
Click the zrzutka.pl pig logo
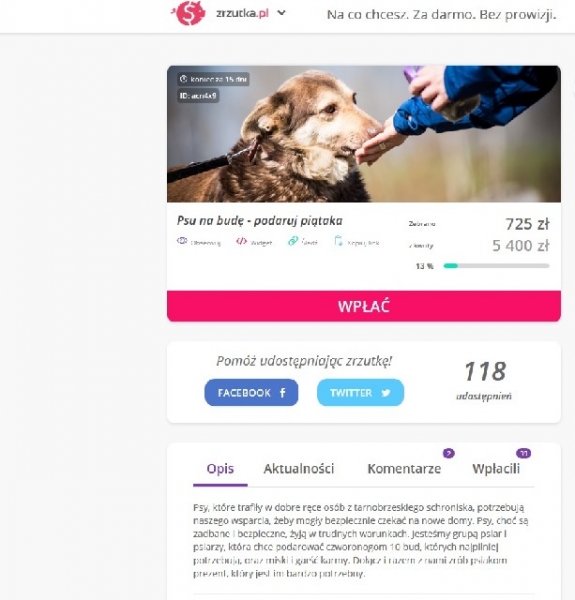pyautogui.click(x=189, y=13)
